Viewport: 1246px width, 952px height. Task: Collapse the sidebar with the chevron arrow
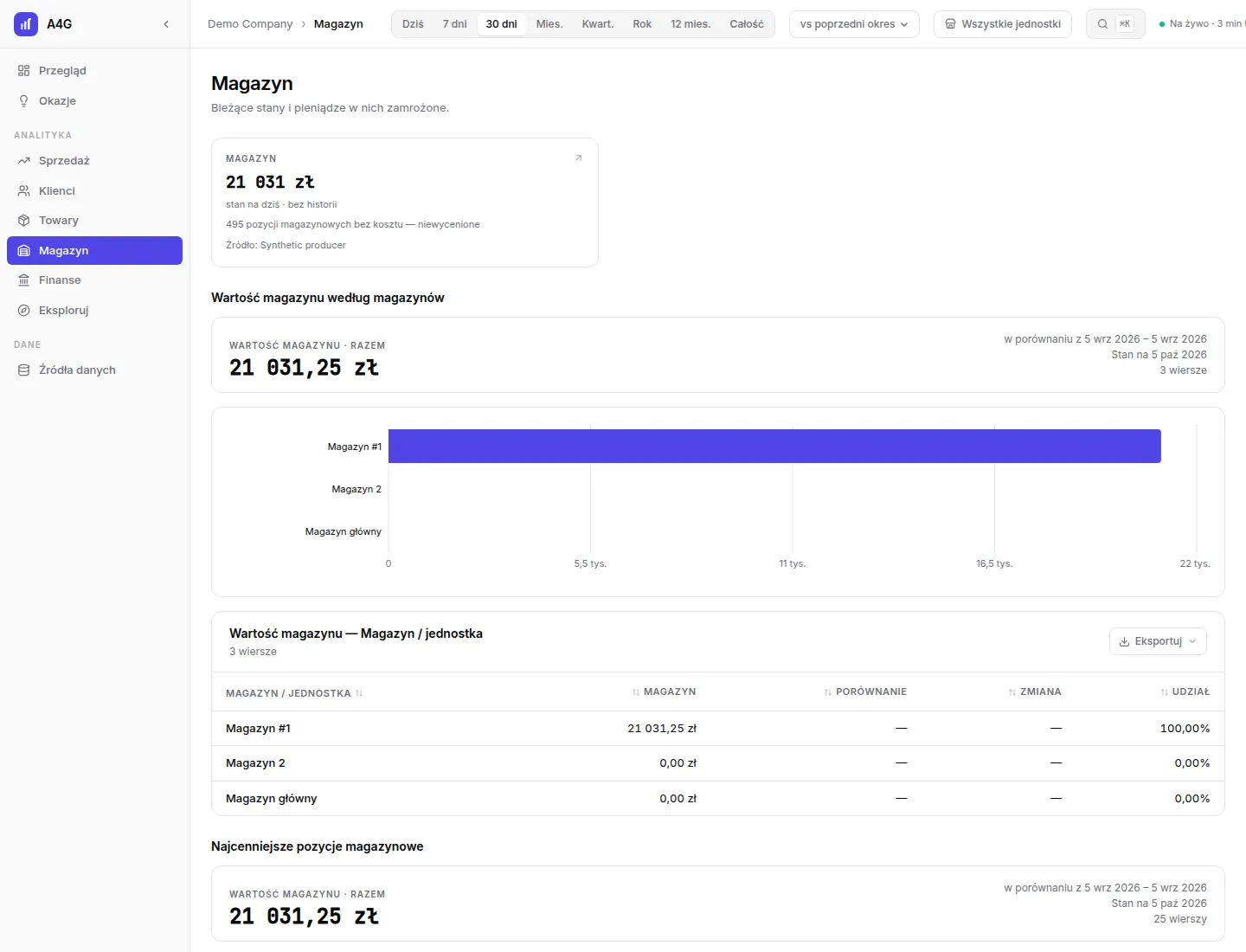[x=166, y=24]
